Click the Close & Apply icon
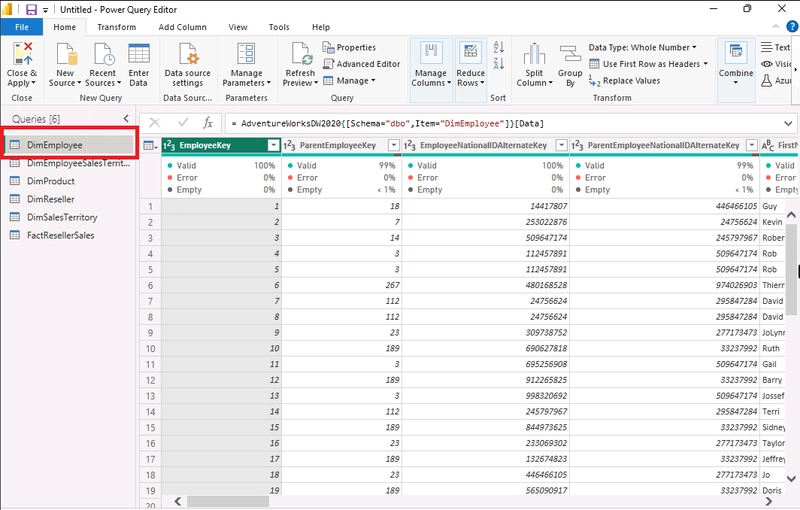 tap(22, 54)
